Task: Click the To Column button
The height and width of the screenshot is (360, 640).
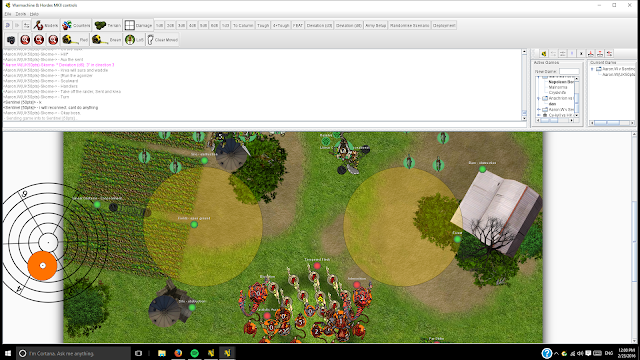Action: click(x=243, y=25)
